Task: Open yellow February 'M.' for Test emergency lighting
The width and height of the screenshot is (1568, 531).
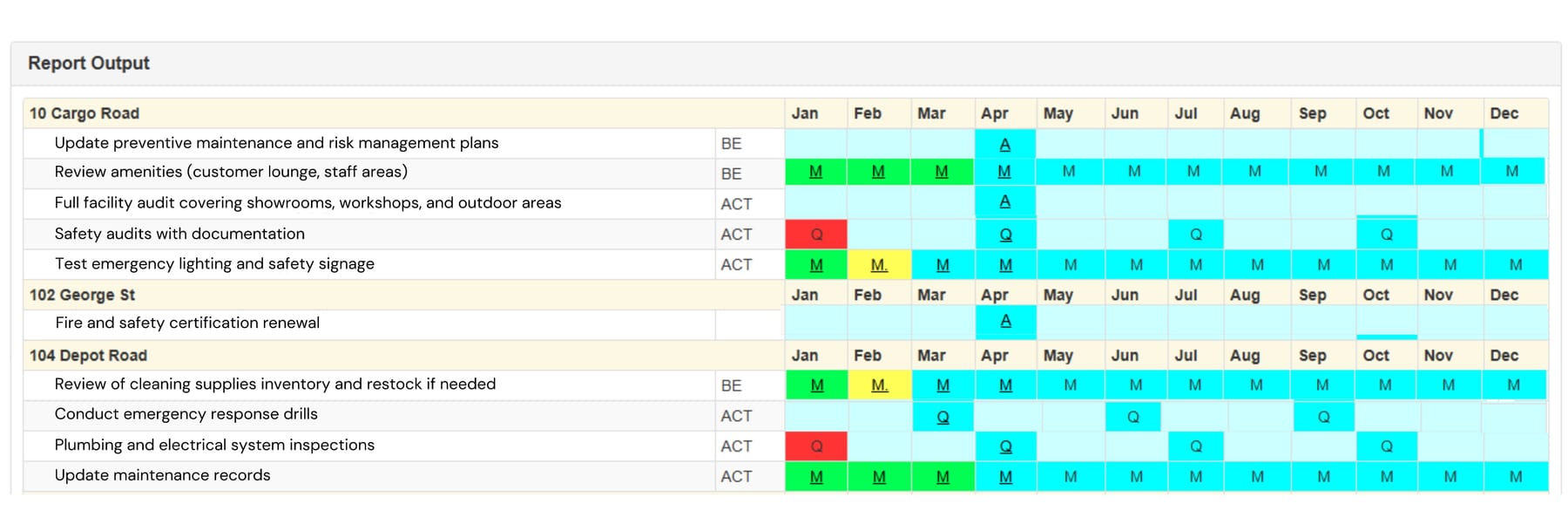Action: point(880,265)
